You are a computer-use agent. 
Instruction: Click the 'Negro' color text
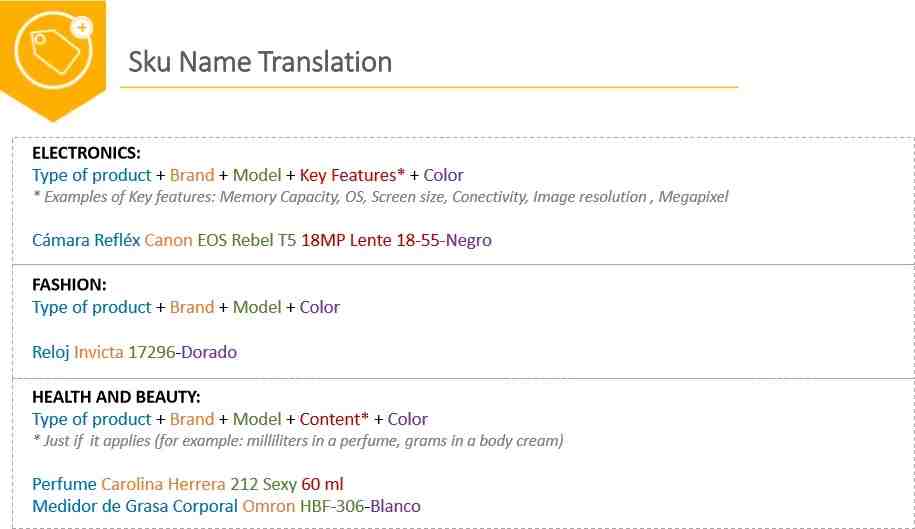click(469, 240)
